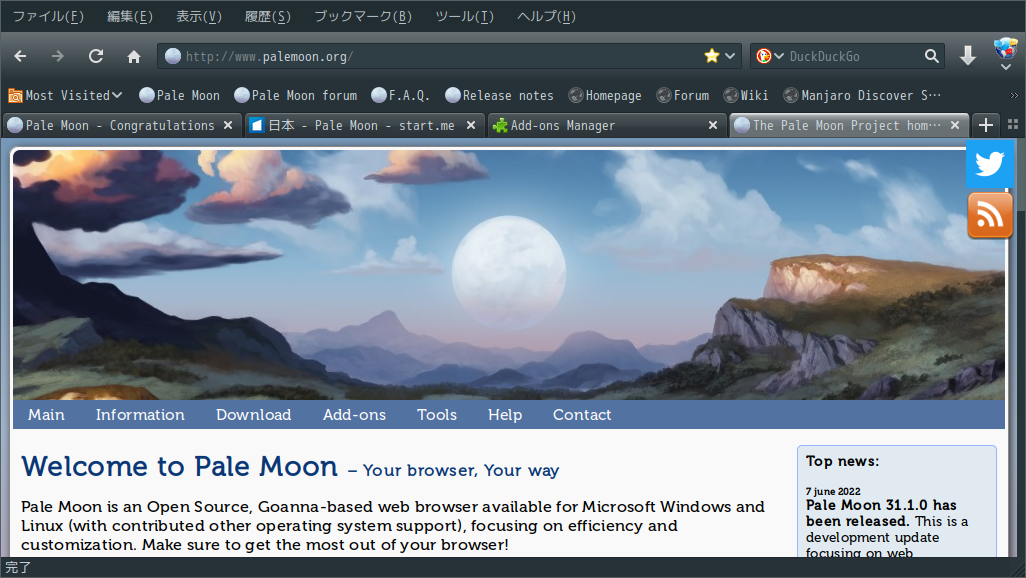Open the Contact navigation item

pos(582,415)
